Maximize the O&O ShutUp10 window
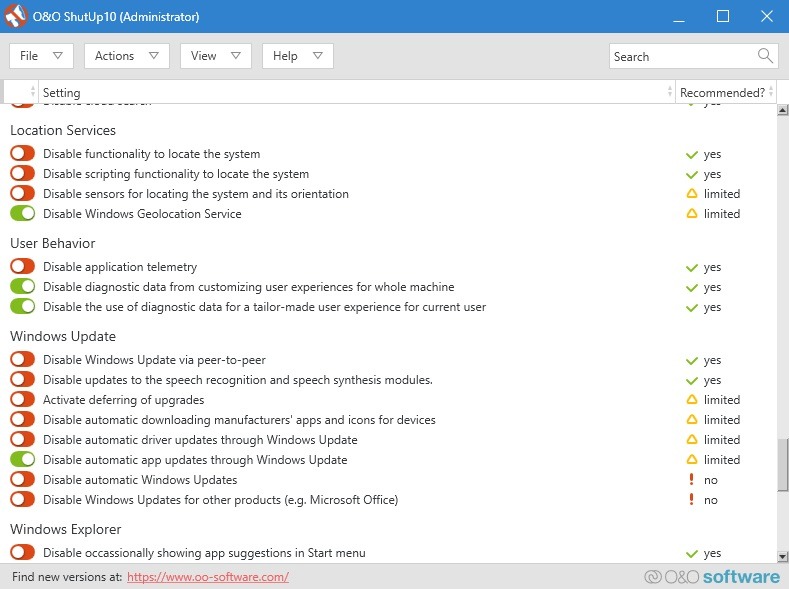The width and height of the screenshot is (789, 589). (723, 17)
